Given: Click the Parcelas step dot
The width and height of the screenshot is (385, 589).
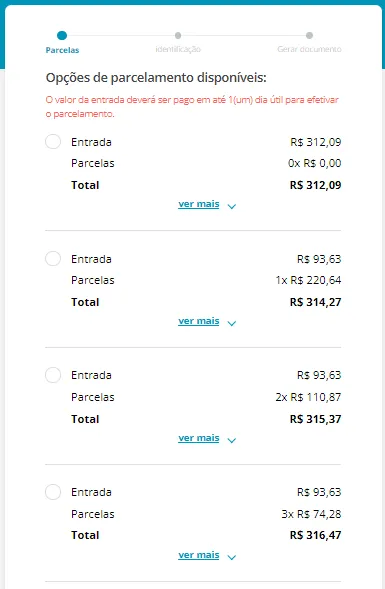Looking at the screenshot, I should (62, 35).
